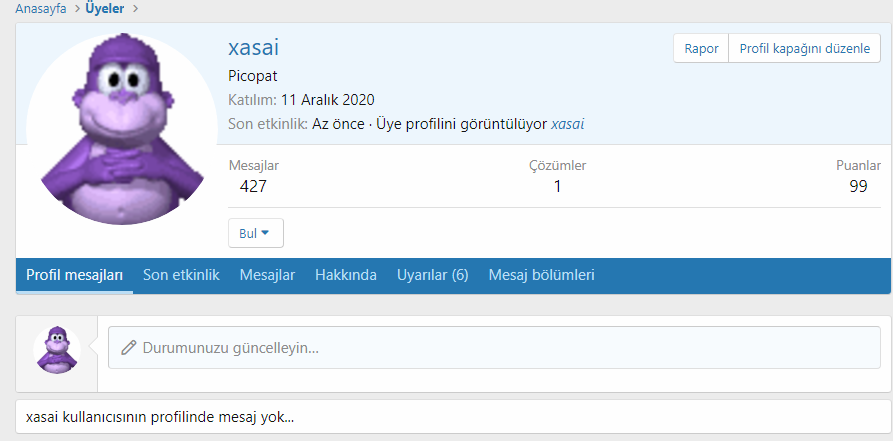The image size is (893, 441).
Task: View the Uyarılar (6) tab
Action: pyautogui.click(x=432, y=275)
